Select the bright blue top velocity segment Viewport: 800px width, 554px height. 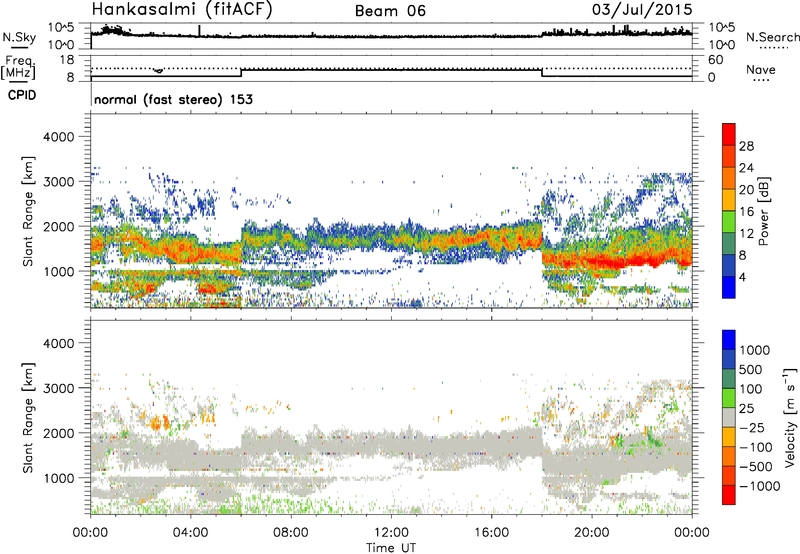729,340
